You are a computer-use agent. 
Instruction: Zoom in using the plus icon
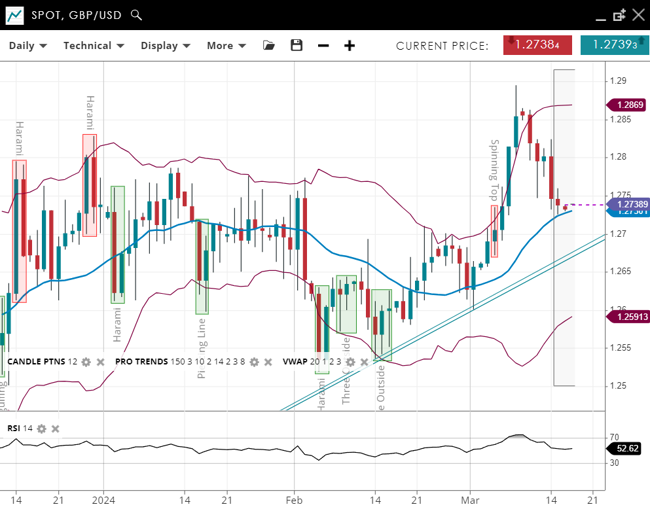[349, 45]
